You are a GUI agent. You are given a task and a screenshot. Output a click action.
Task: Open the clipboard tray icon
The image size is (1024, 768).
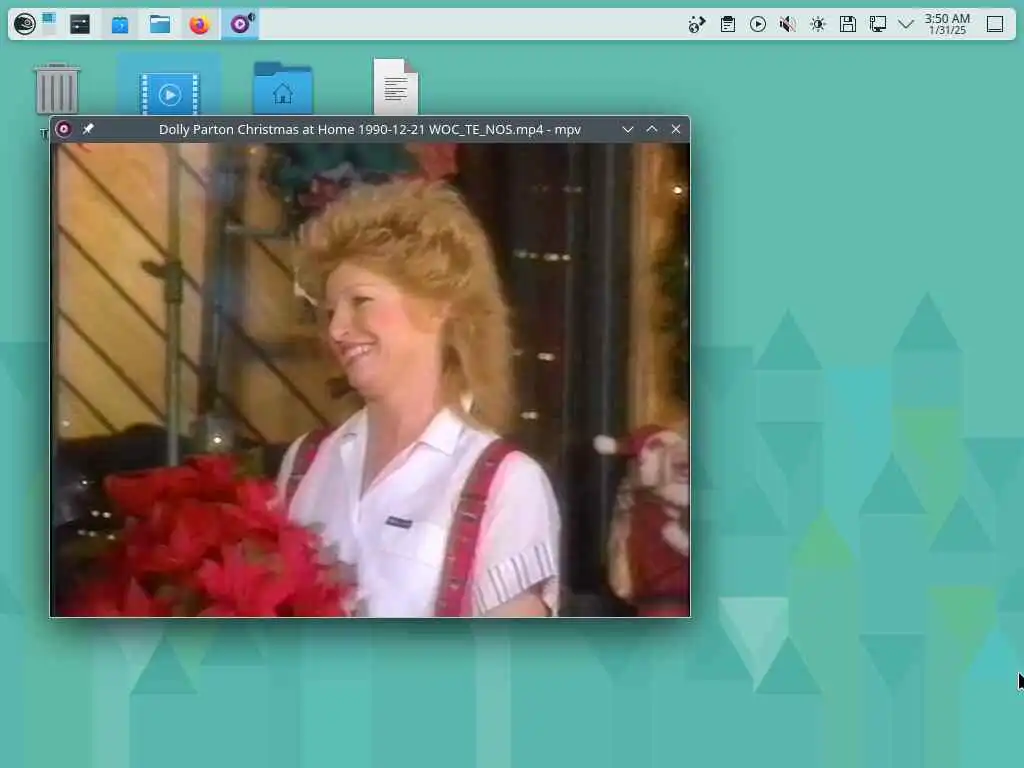728,24
